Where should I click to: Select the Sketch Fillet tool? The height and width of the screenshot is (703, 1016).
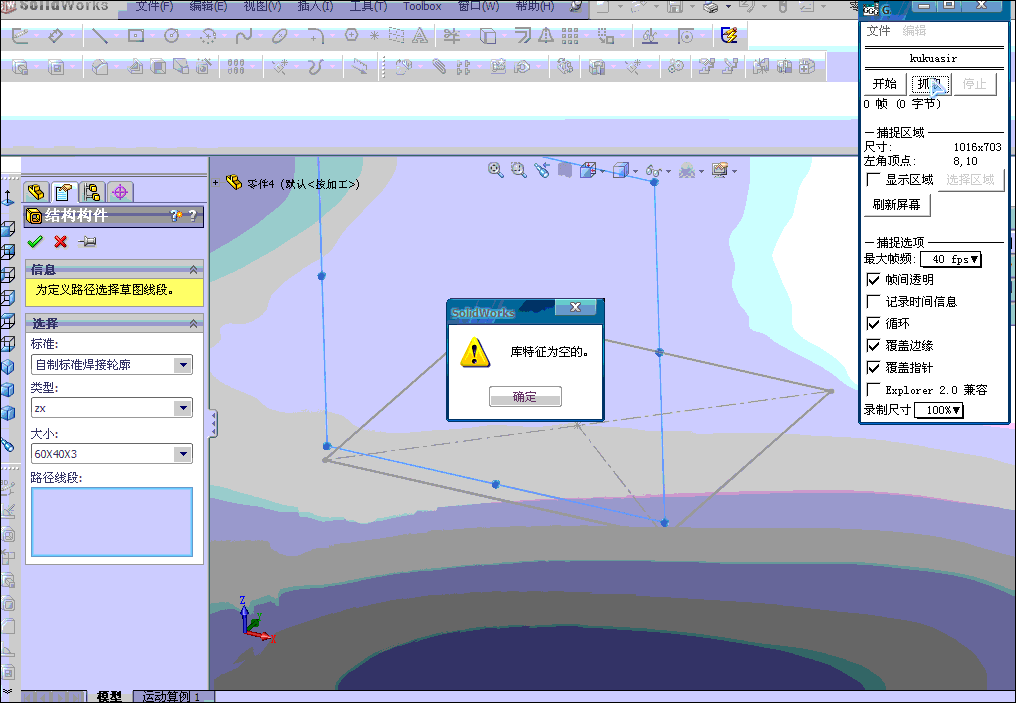coord(315,36)
